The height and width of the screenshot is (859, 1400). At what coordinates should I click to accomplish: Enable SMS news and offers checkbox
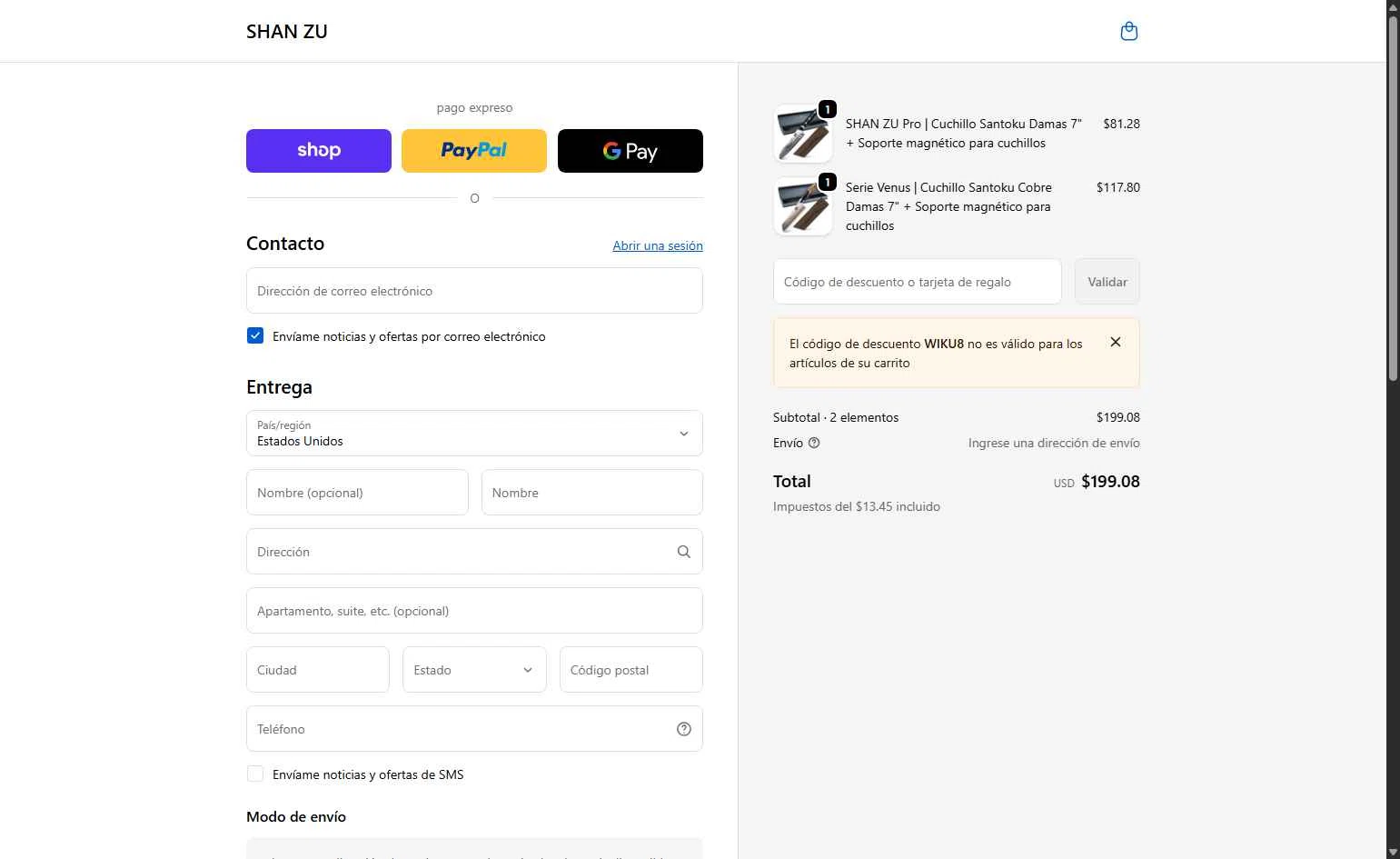point(255,774)
